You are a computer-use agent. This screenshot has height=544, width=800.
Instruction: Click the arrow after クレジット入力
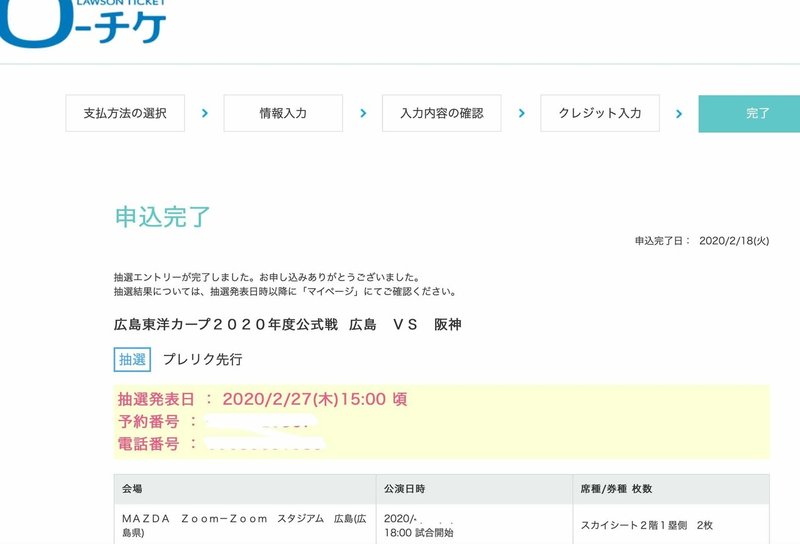click(679, 114)
